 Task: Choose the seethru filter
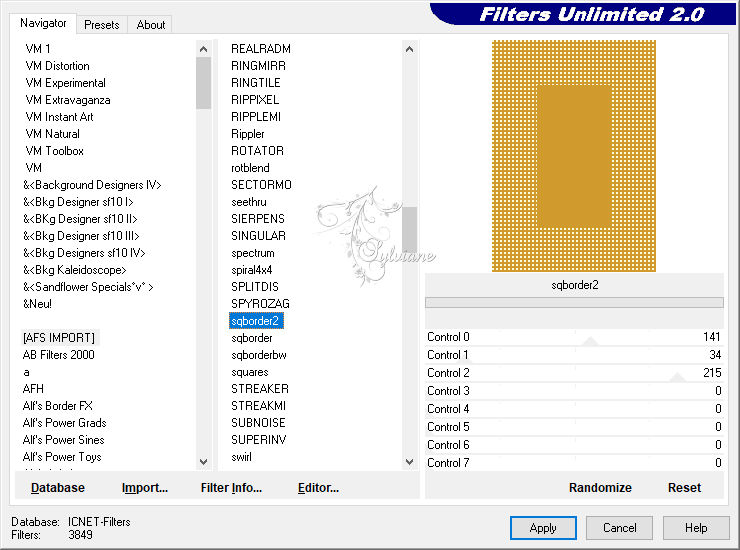pyautogui.click(x=249, y=202)
